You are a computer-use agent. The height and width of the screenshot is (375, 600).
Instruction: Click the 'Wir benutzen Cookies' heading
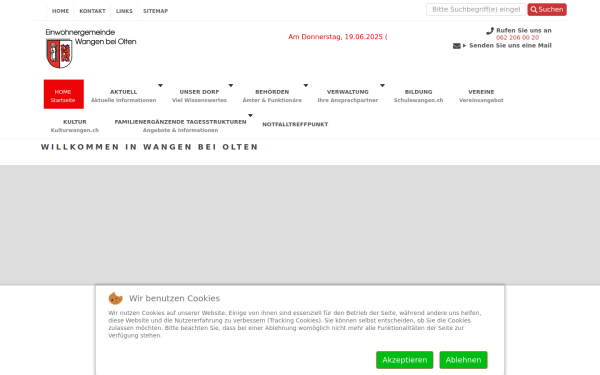pyautogui.click(x=174, y=298)
